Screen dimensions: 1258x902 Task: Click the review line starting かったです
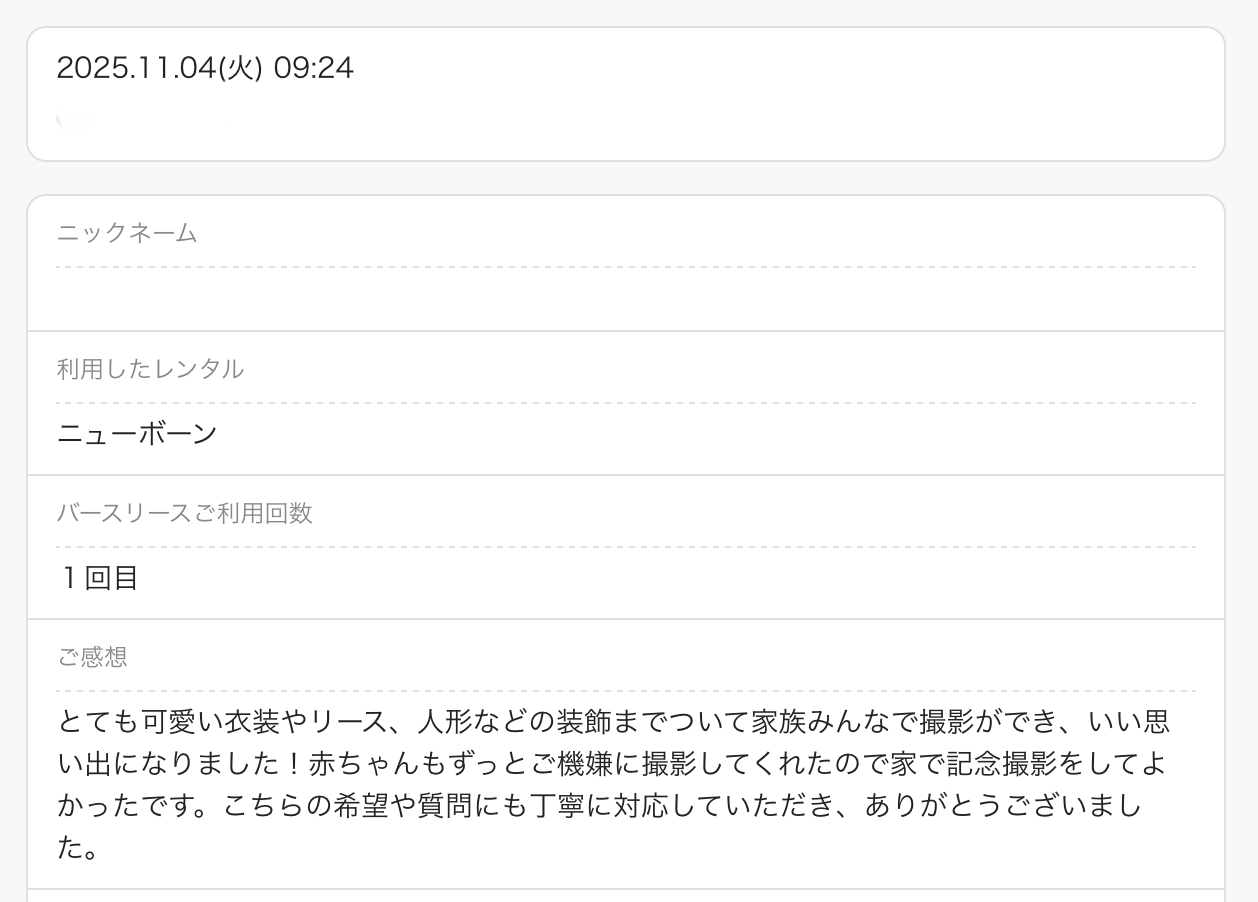click(x=598, y=807)
